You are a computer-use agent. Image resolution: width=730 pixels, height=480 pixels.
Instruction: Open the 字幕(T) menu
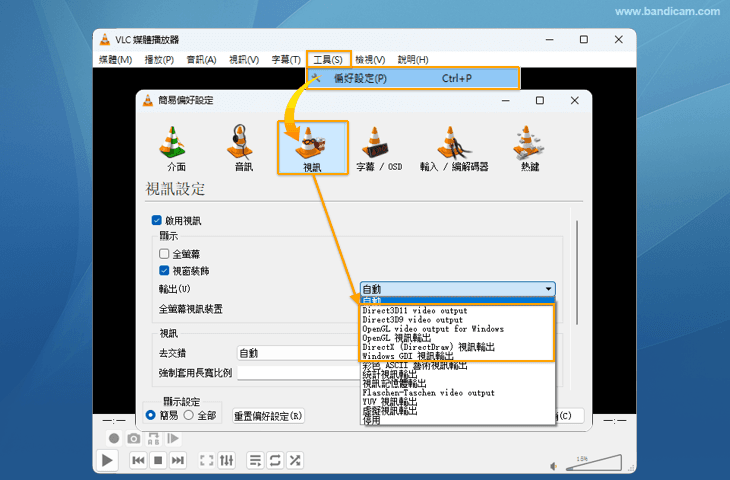click(286, 60)
